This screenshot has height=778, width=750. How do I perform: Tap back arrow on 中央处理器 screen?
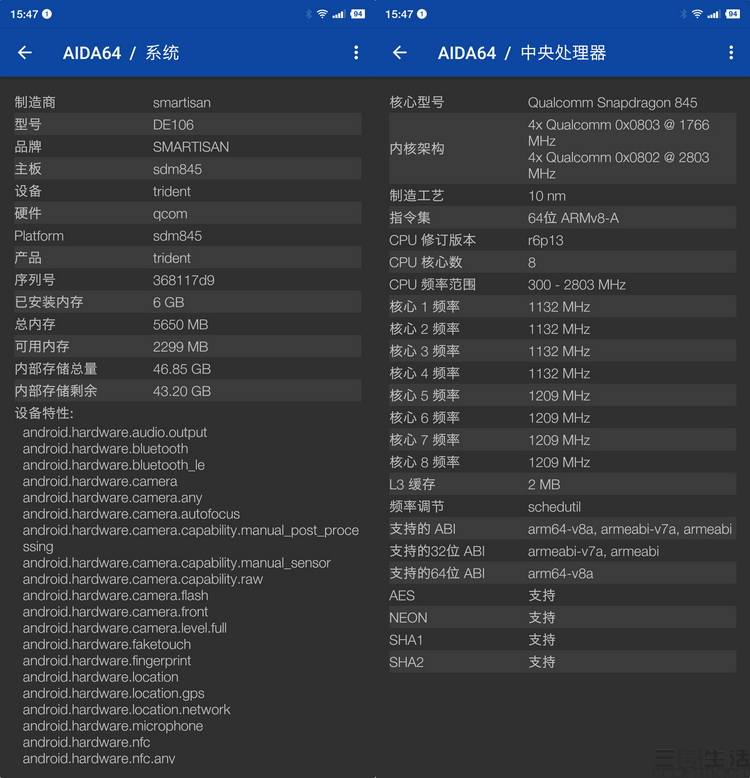point(400,53)
